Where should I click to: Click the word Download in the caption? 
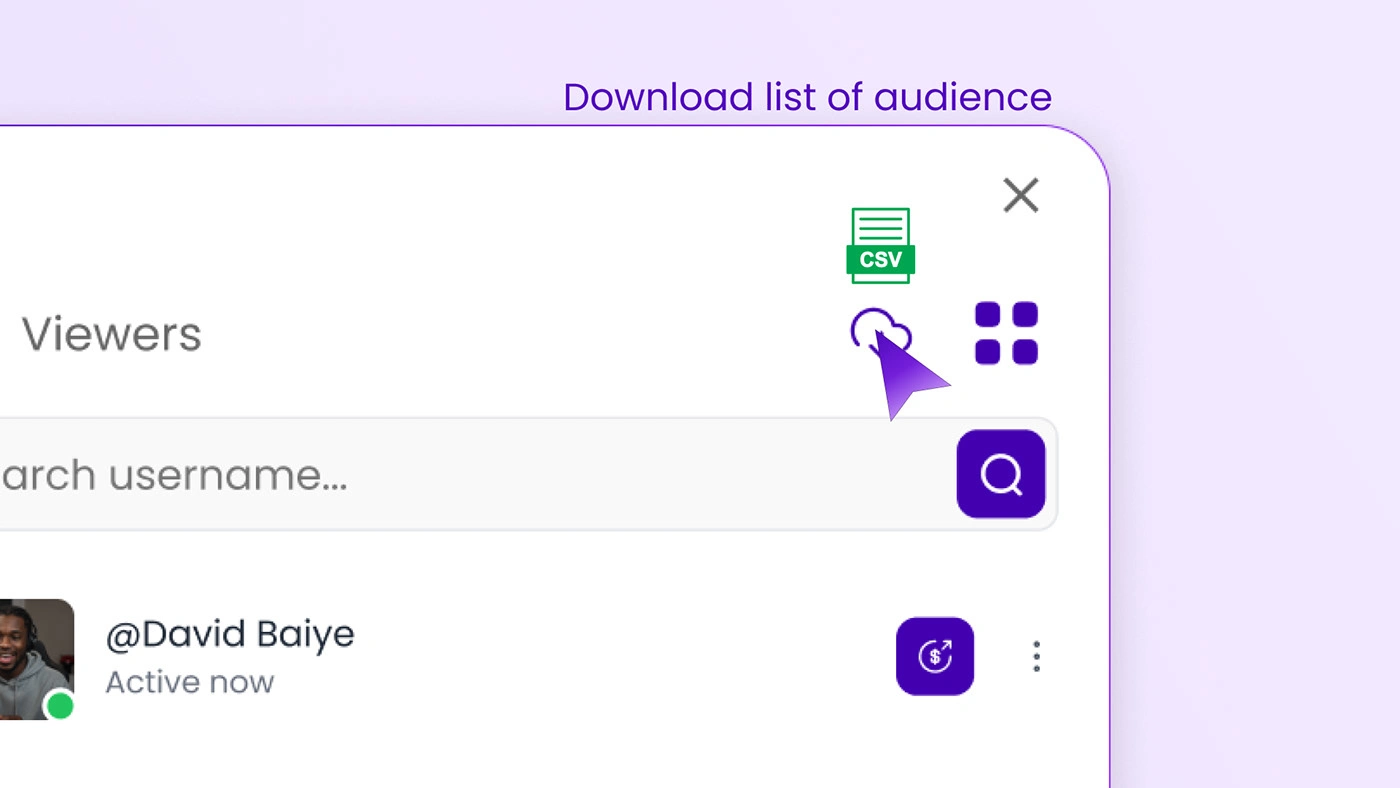[x=658, y=97]
